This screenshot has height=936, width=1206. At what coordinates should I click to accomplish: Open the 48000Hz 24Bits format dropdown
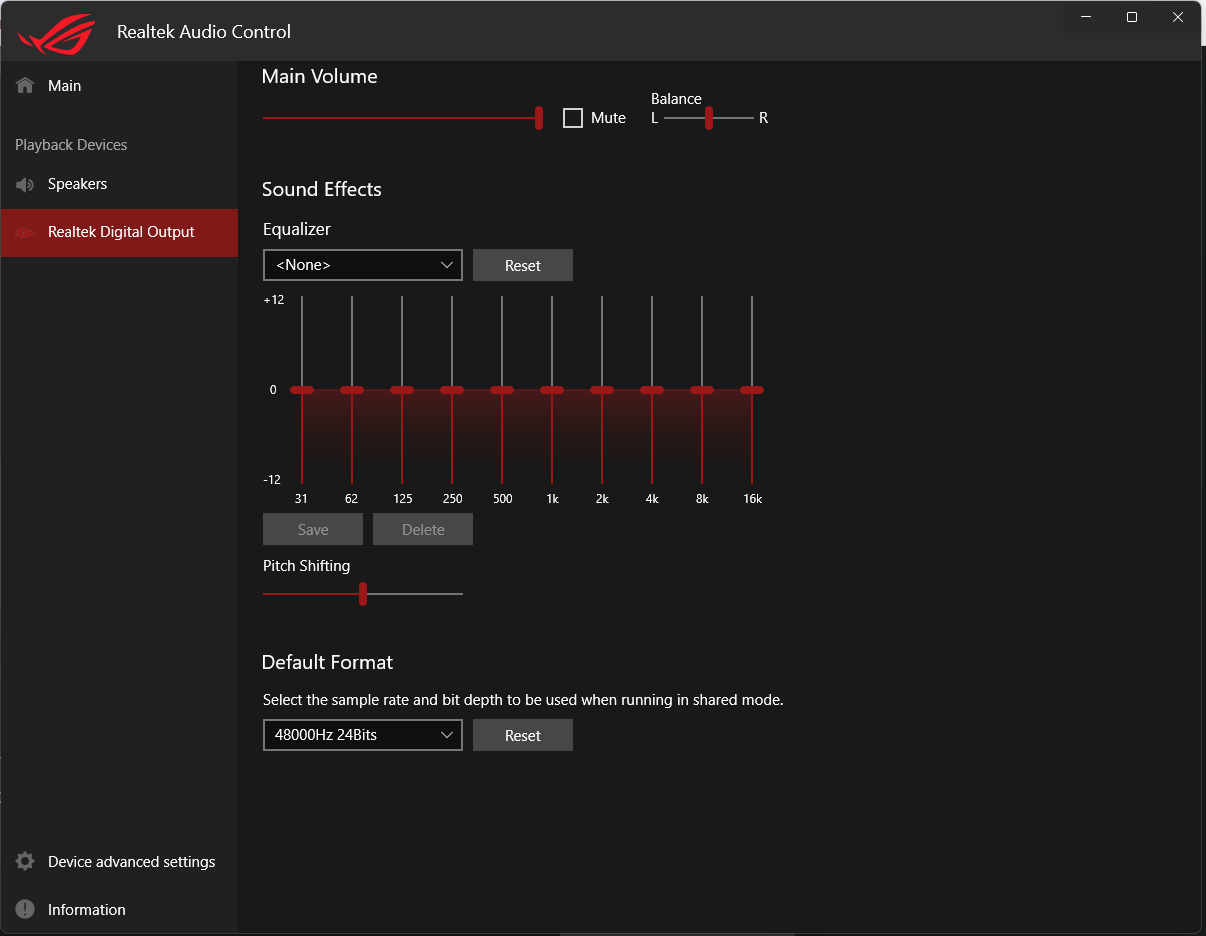click(363, 735)
